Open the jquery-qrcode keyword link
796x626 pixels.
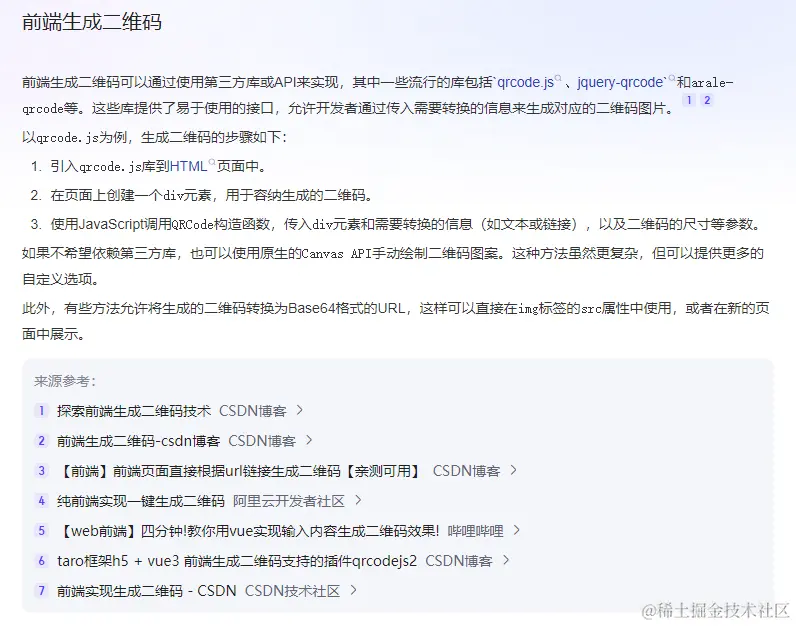(620, 82)
